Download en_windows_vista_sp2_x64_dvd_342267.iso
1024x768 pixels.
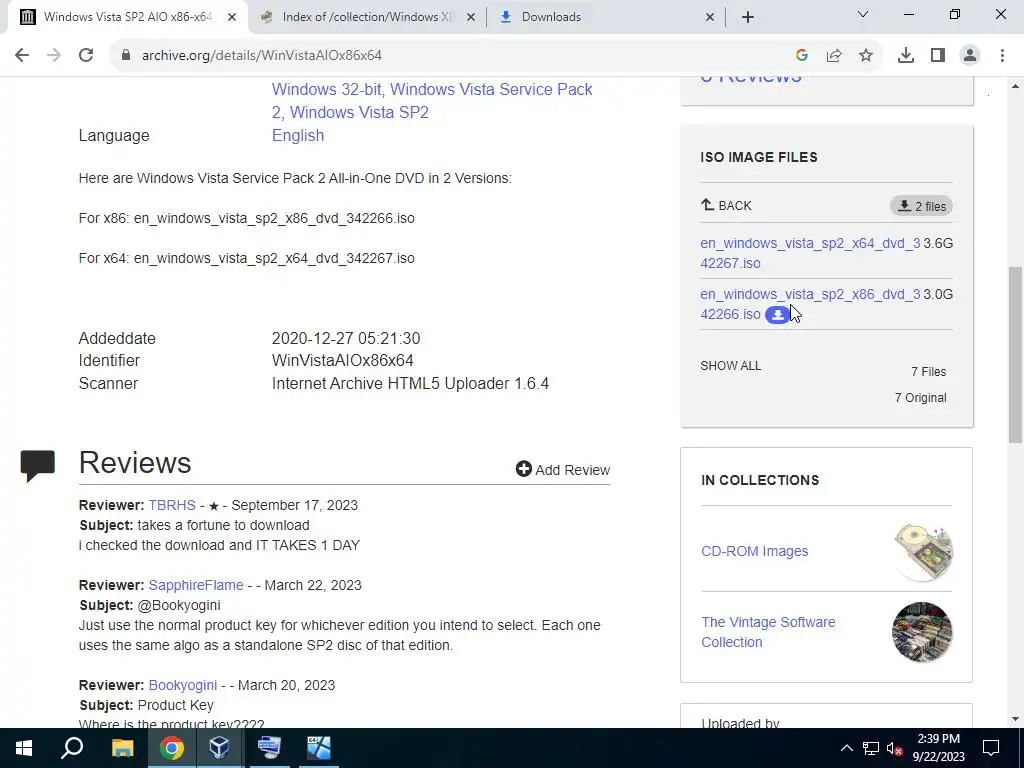(x=810, y=253)
